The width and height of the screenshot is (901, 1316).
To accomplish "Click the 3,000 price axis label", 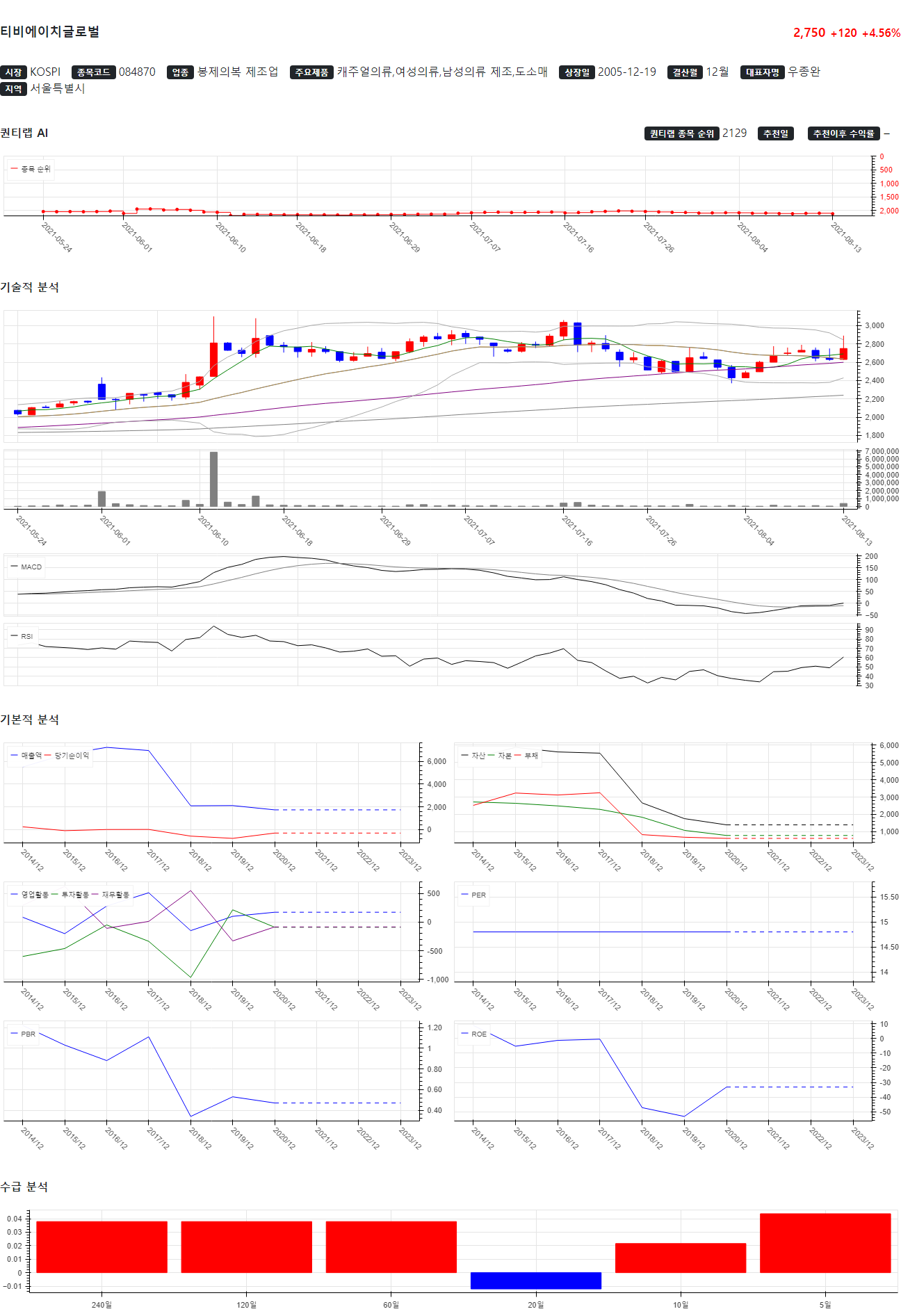I will point(875,325).
